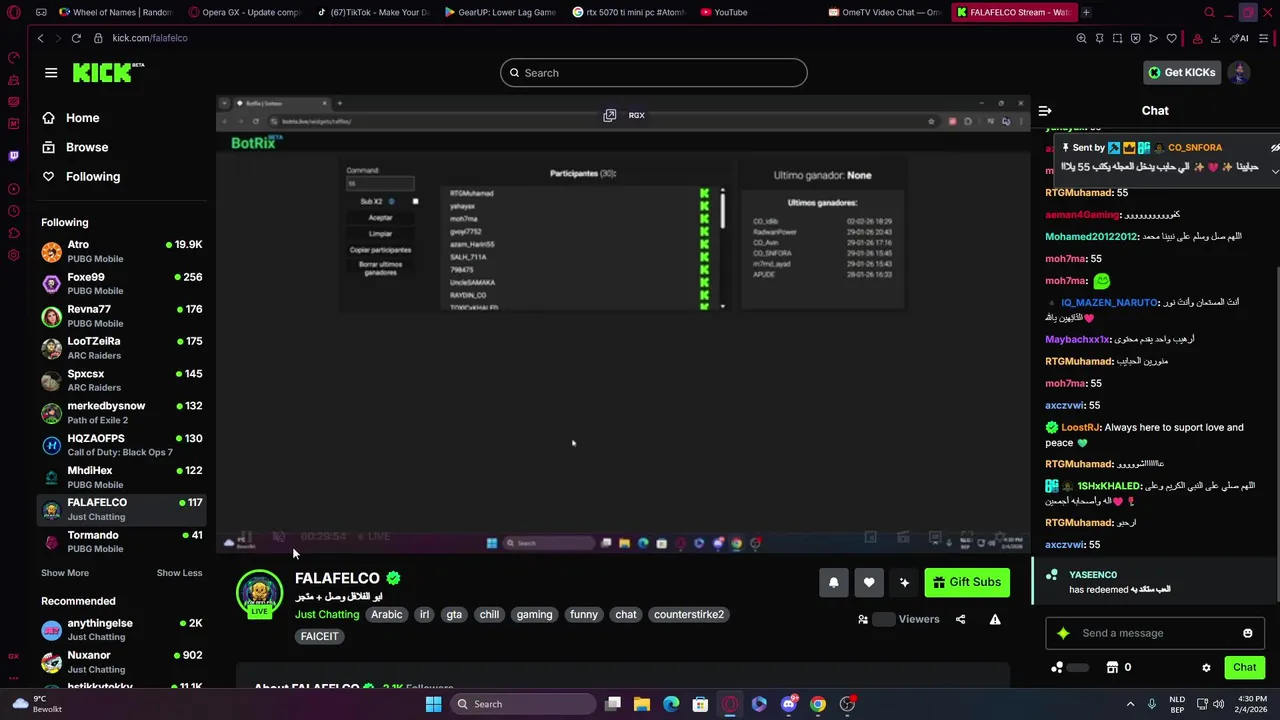Image resolution: width=1280 pixels, height=720 pixels.
Task: Open the emoji picker in chat
Action: click(1248, 633)
